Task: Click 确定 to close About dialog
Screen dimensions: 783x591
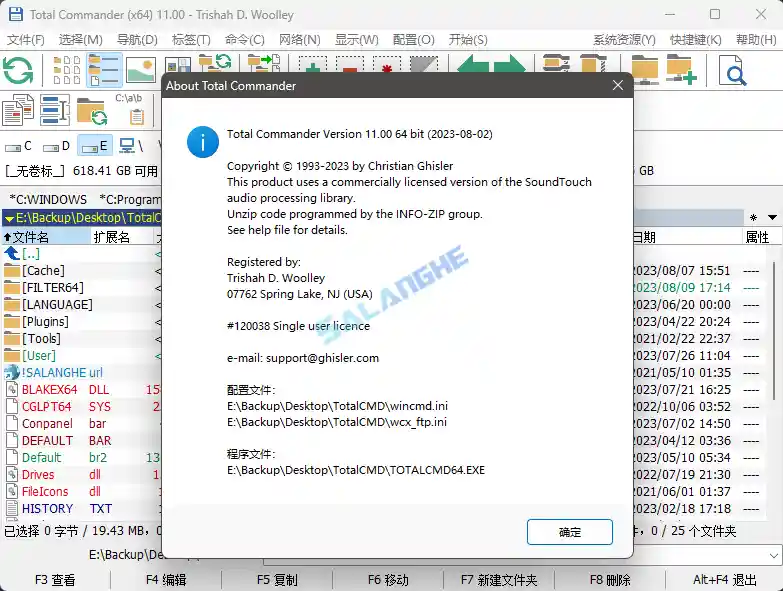Action: pos(570,532)
